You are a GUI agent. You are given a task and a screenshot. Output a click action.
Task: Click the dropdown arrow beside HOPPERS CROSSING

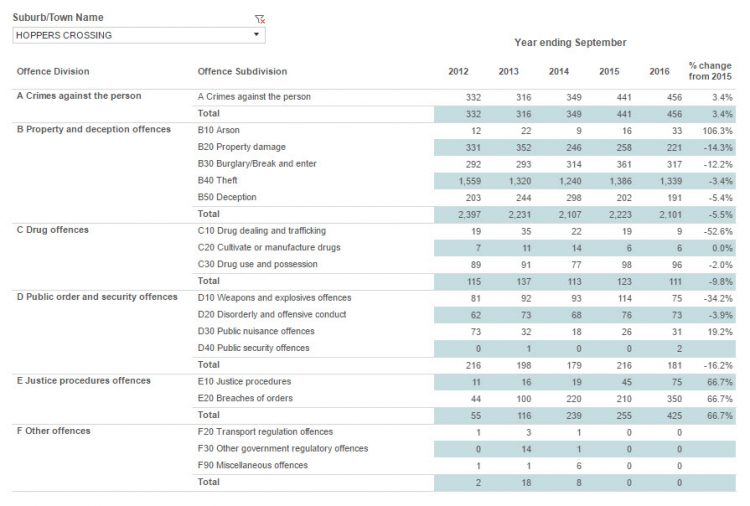(x=257, y=35)
